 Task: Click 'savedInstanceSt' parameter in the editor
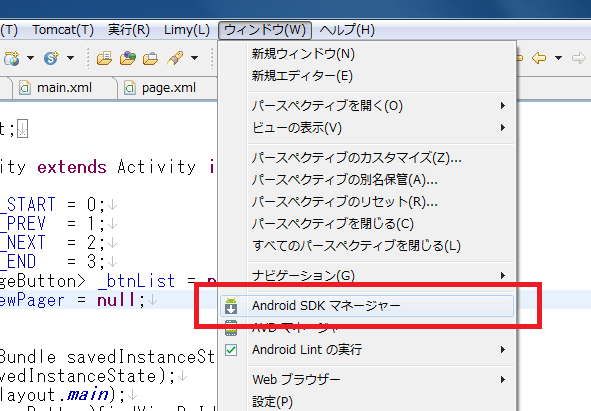(x=141, y=357)
